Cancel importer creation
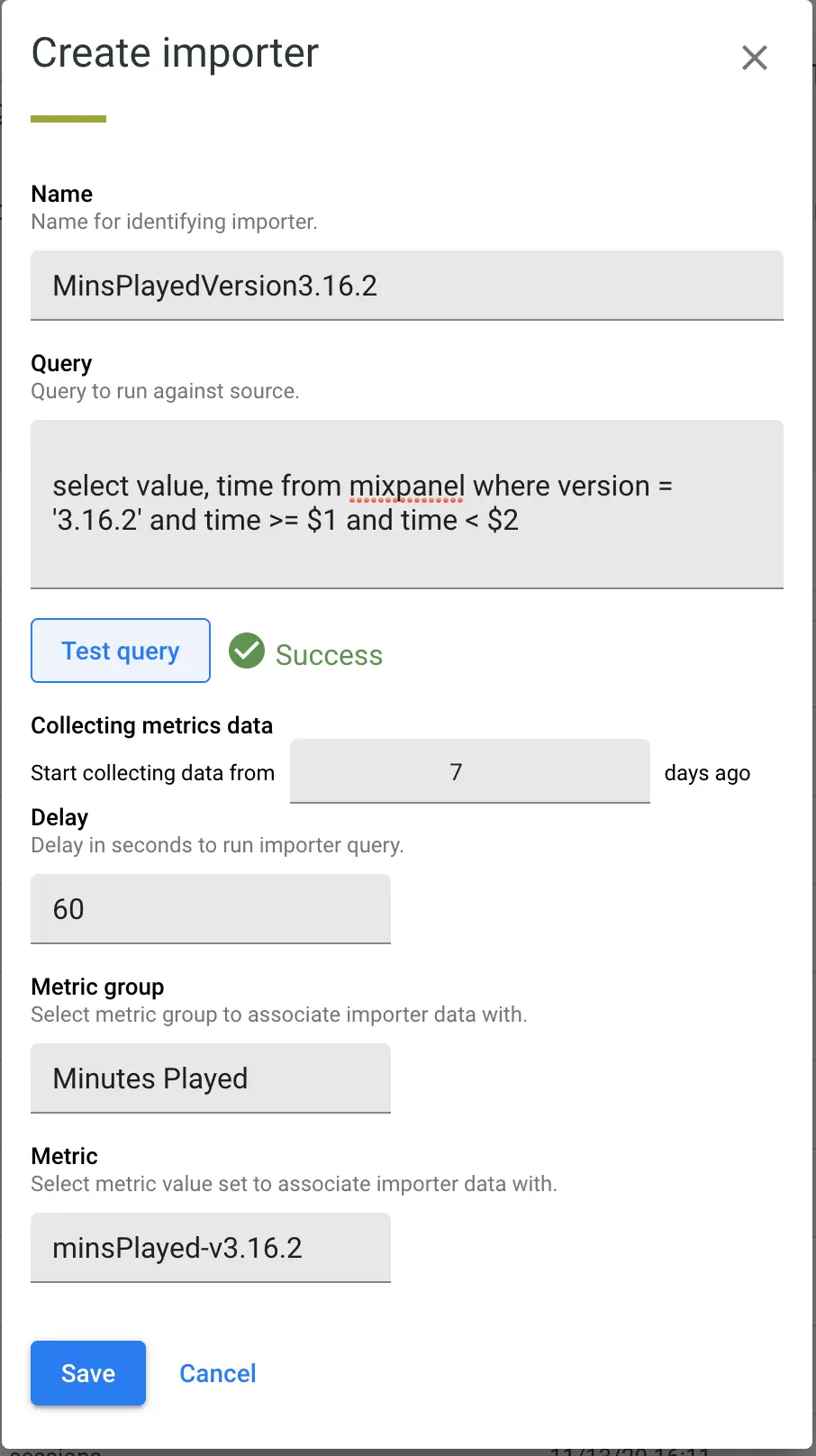The image size is (816, 1456). pos(218,1373)
